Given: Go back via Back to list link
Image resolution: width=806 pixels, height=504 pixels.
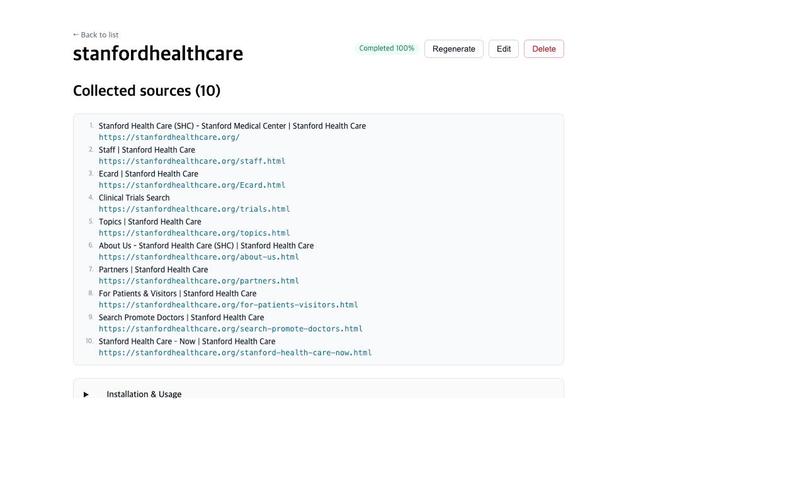Looking at the screenshot, I should (96, 35).
